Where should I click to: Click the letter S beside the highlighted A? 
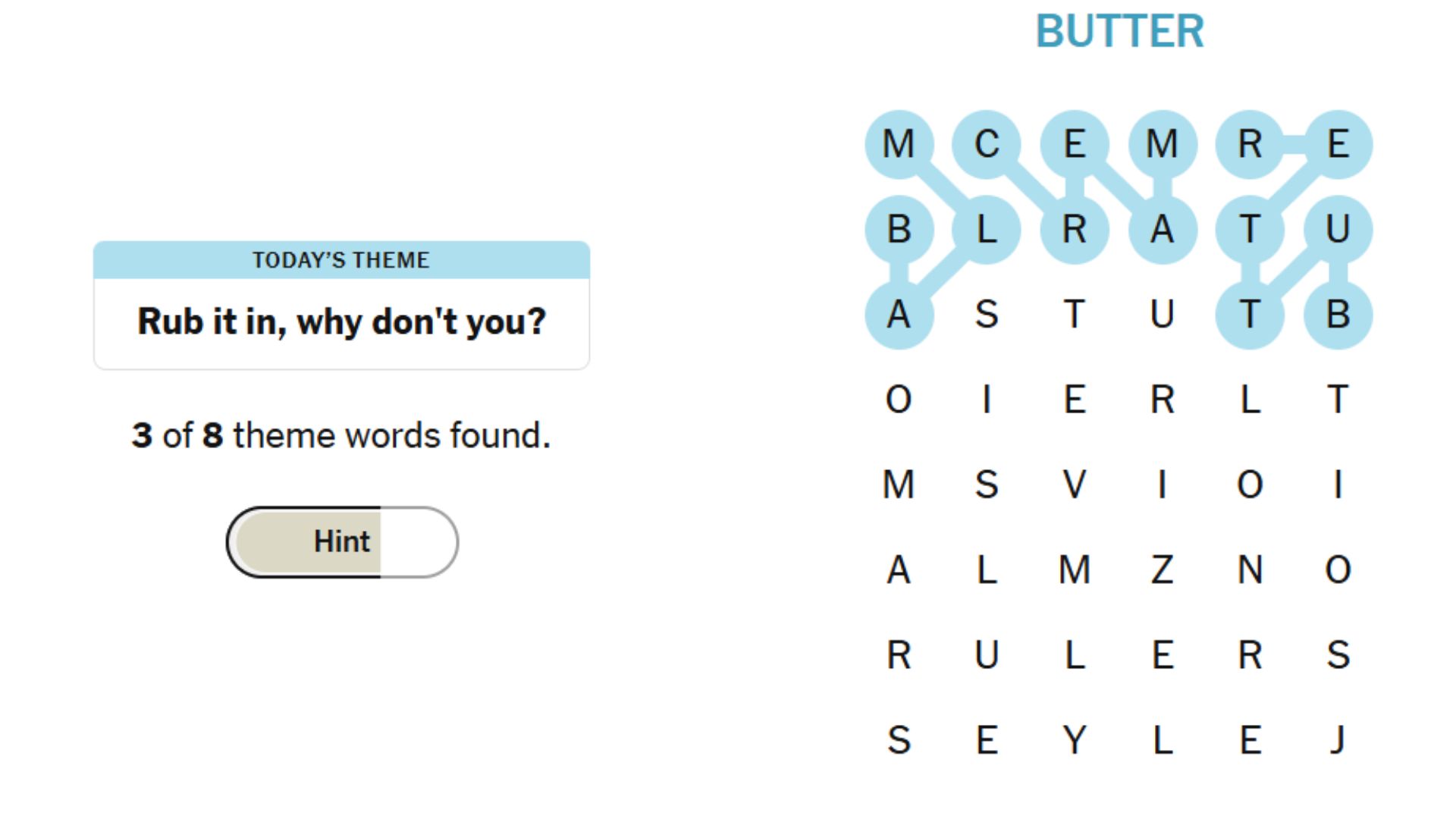click(987, 316)
